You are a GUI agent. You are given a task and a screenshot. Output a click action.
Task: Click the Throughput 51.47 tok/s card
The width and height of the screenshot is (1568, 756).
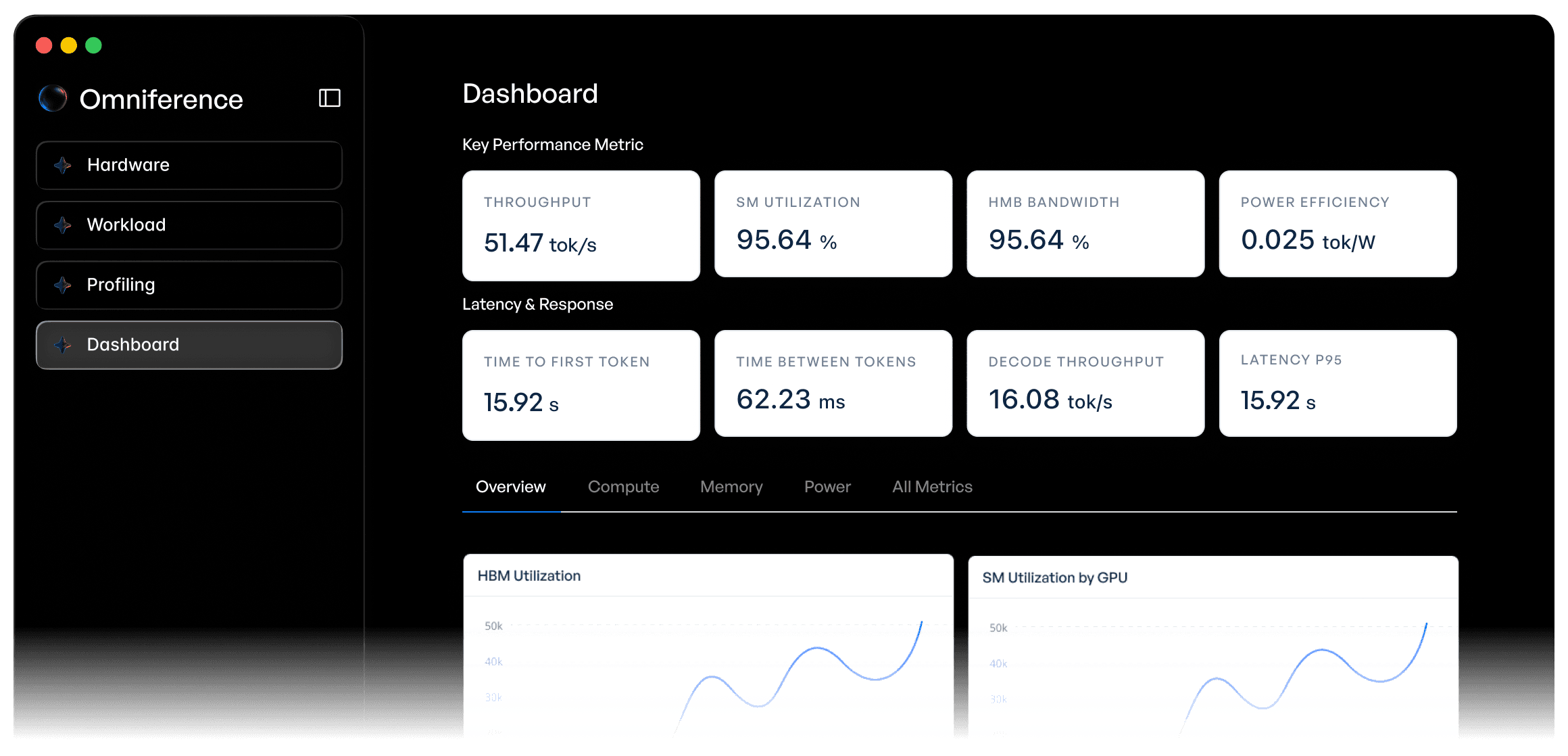coord(581,226)
